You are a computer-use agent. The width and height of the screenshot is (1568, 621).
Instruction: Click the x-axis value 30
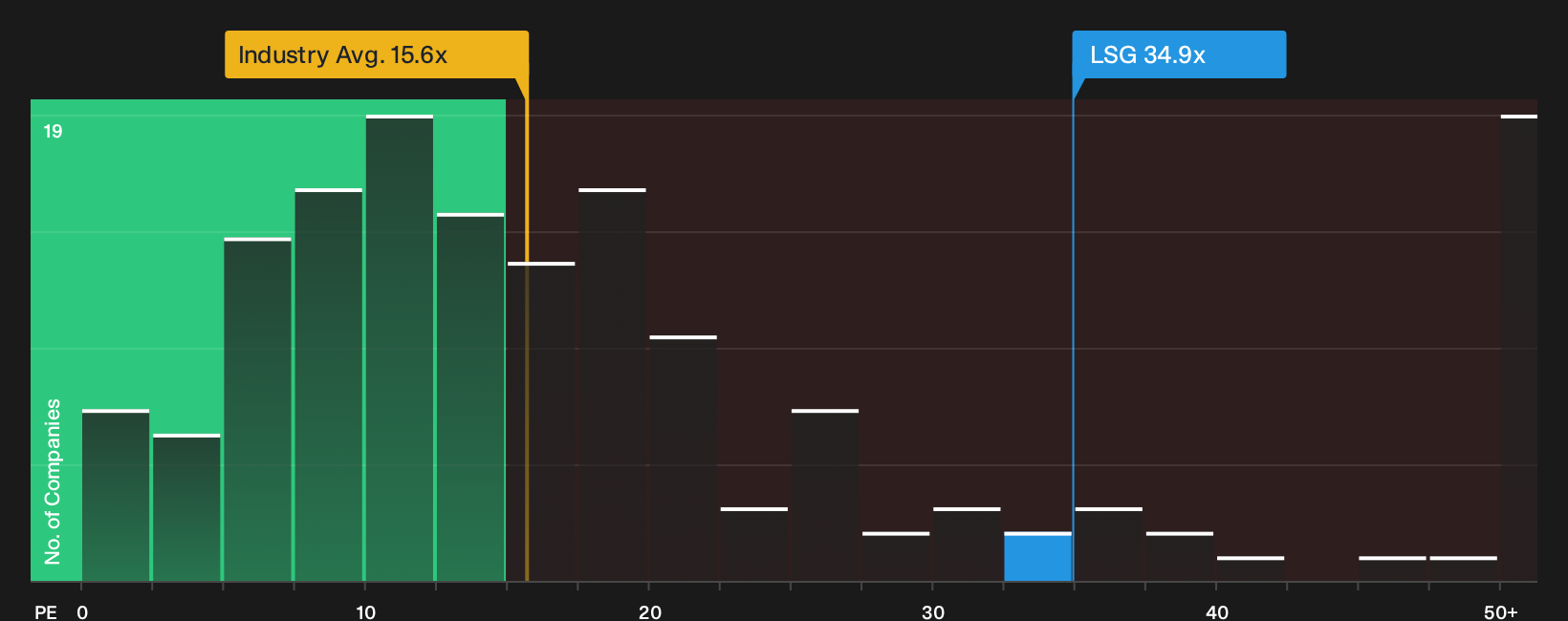click(933, 612)
